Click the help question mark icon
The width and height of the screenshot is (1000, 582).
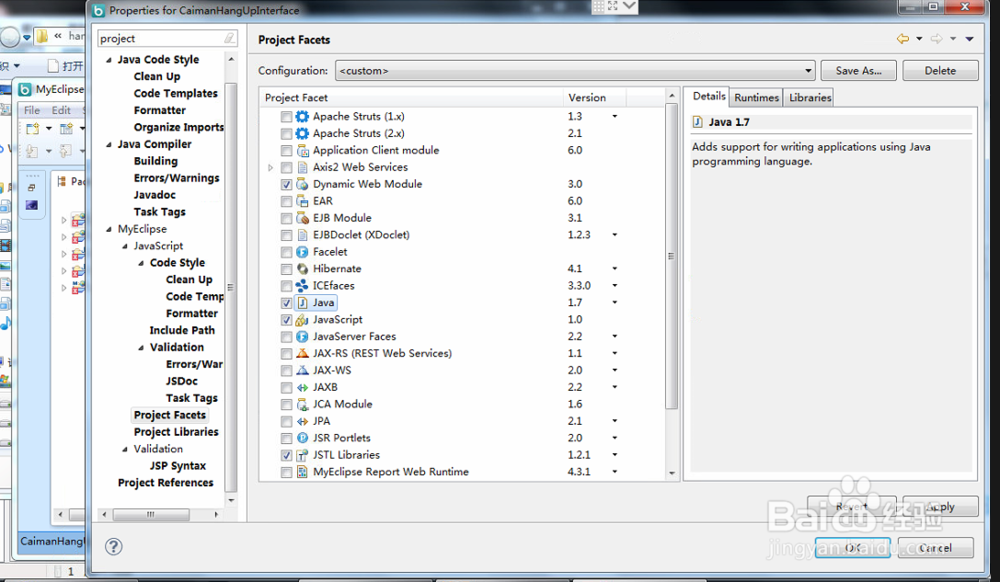pyautogui.click(x=114, y=546)
